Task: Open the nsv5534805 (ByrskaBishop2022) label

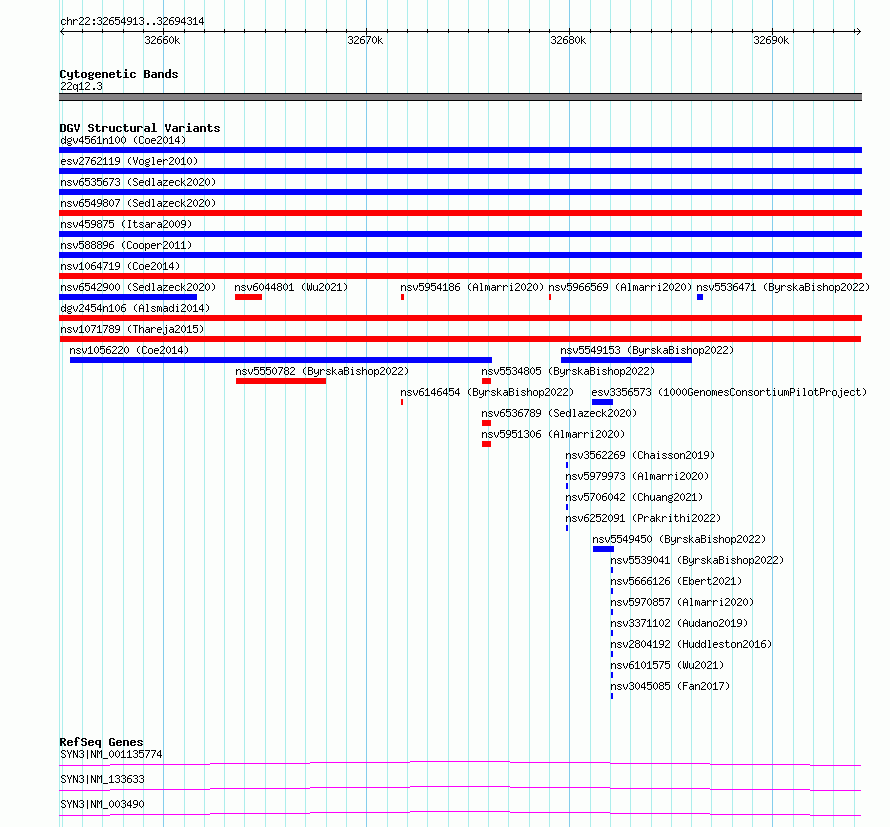Action: (x=568, y=371)
